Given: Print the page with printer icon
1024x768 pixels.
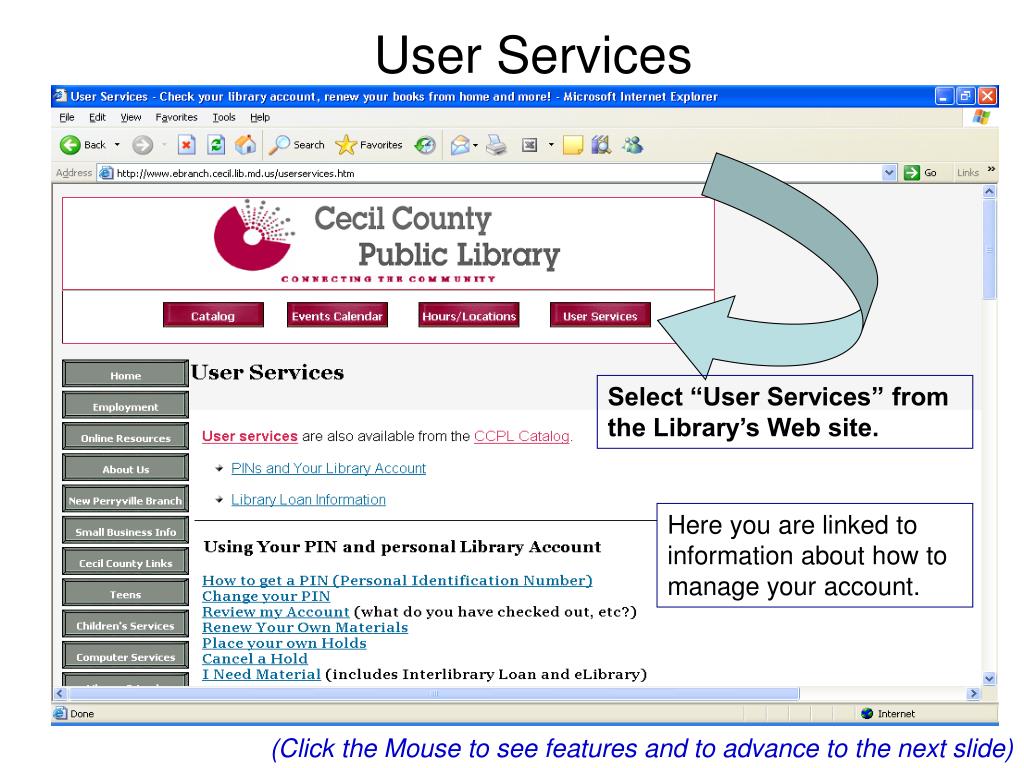Looking at the screenshot, I should click(496, 144).
